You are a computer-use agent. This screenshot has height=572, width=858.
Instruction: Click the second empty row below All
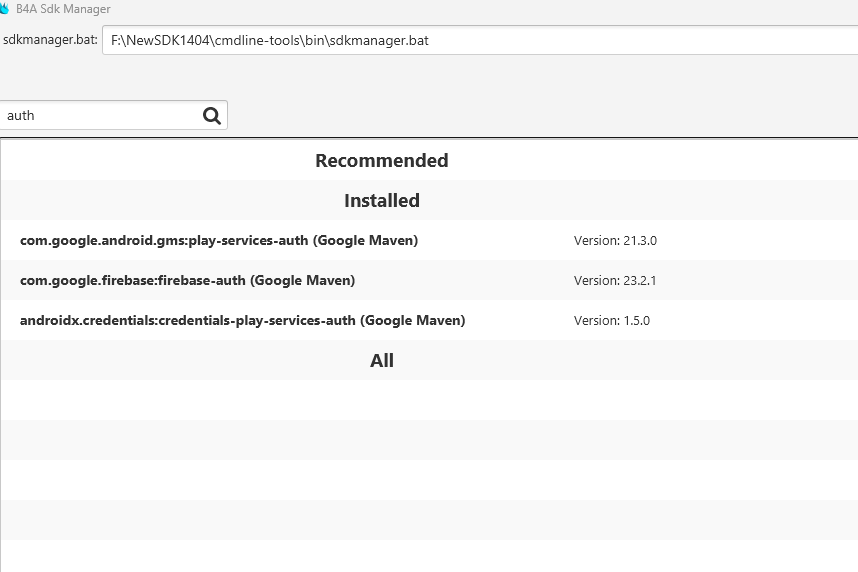(429, 440)
